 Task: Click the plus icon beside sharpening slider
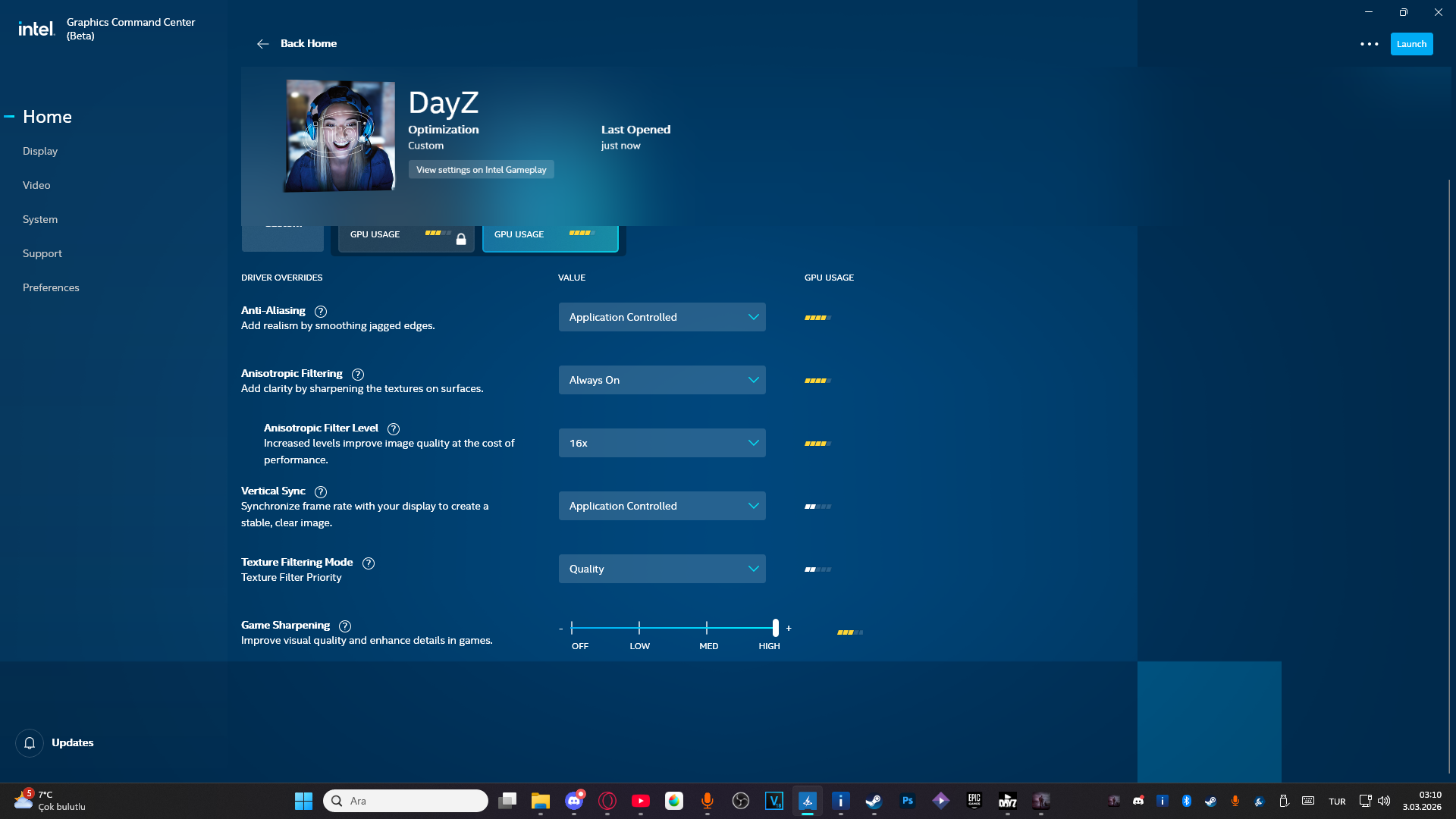789,628
